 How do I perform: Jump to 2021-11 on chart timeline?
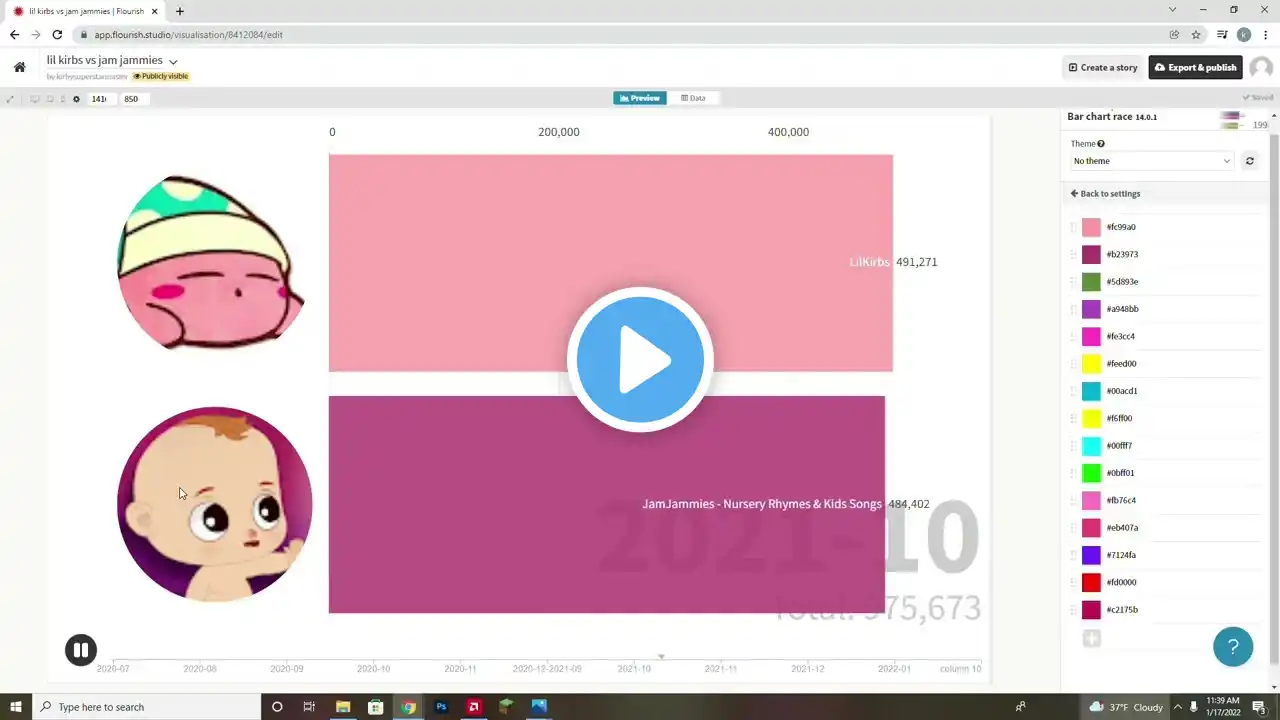point(721,668)
